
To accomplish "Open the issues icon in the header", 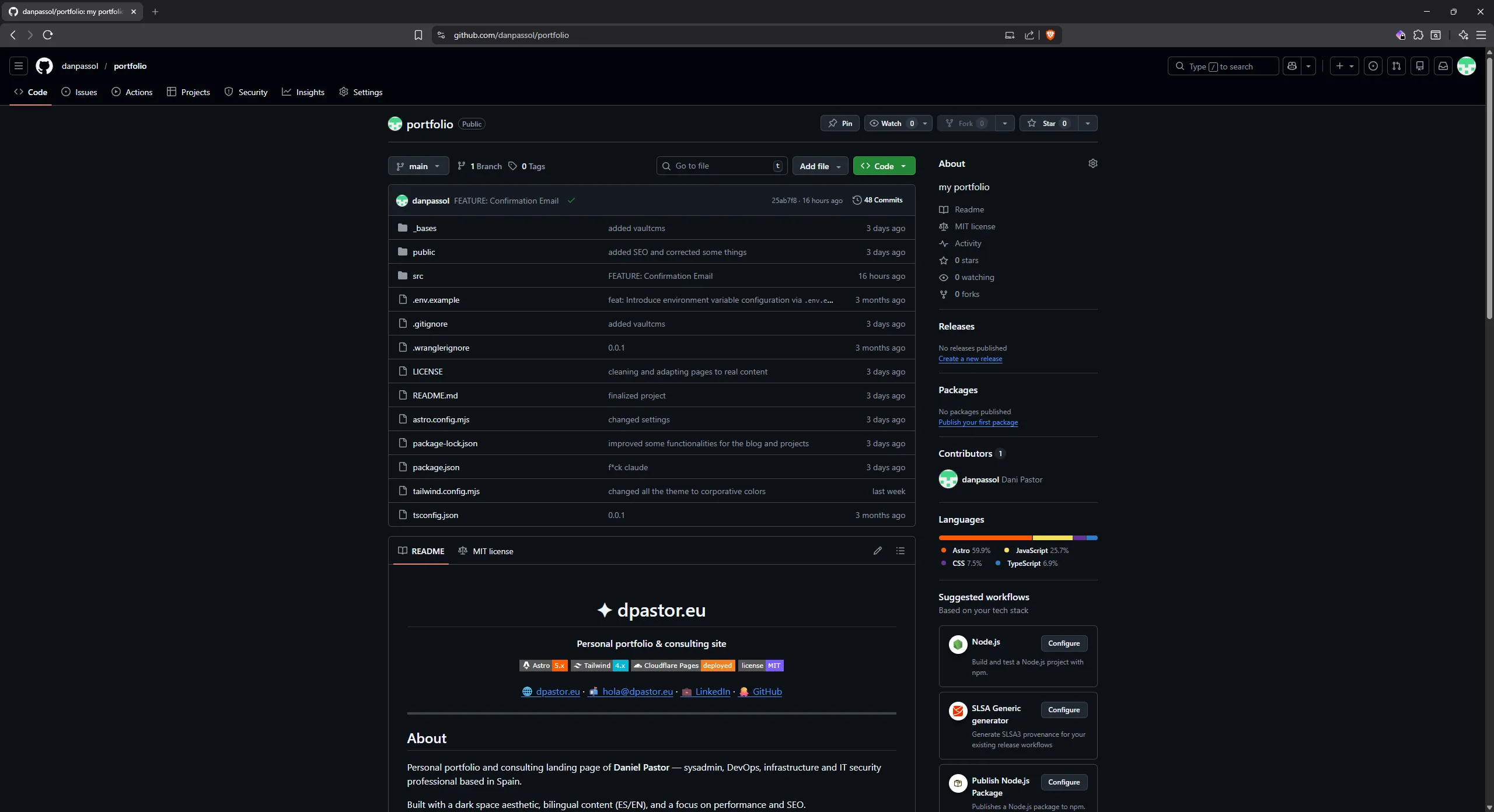I will point(1373,66).
